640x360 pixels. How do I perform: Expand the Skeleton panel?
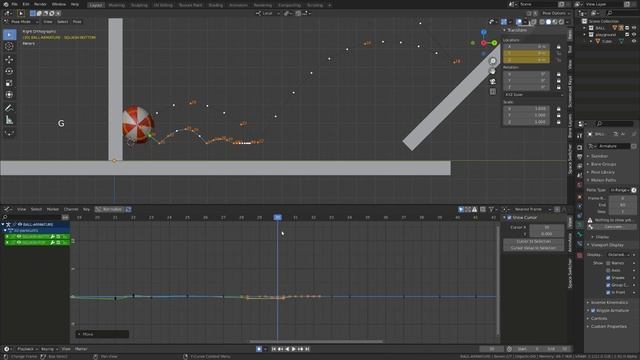[599, 156]
